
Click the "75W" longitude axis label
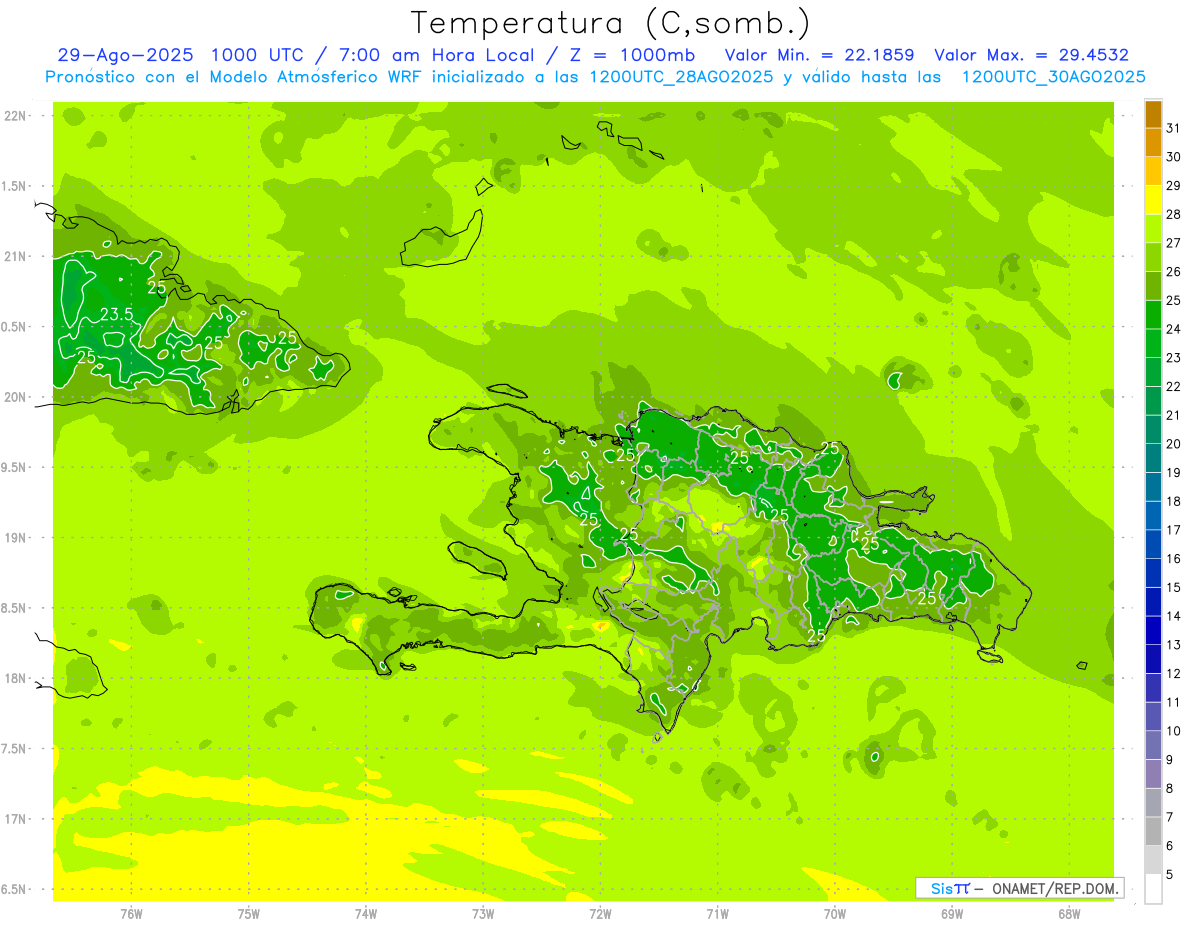pos(248,914)
